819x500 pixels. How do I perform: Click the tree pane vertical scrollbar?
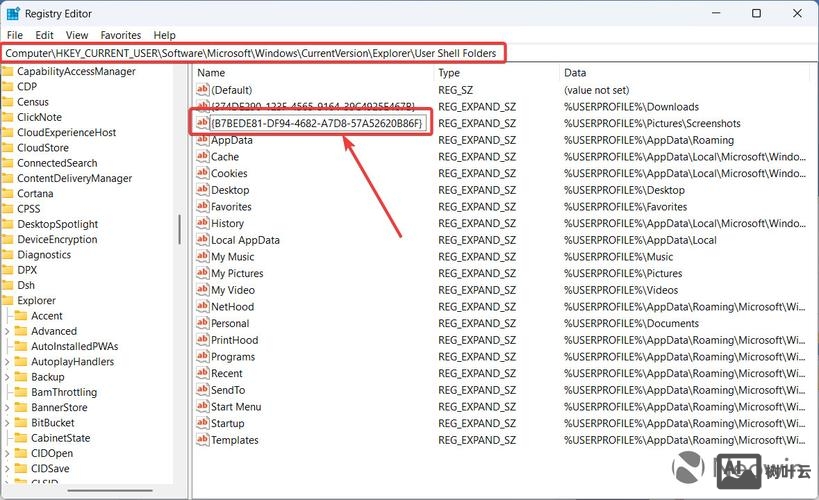(x=180, y=230)
